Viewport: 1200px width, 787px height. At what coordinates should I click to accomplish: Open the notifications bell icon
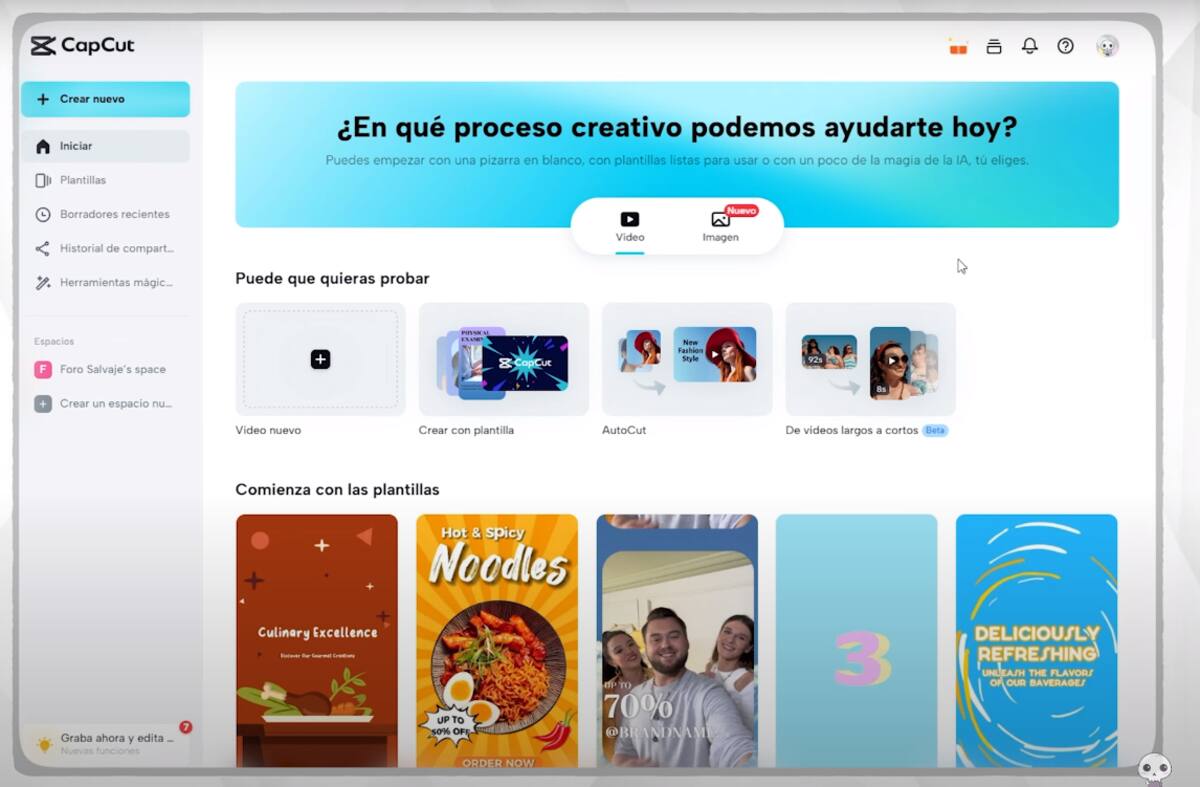(1029, 46)
